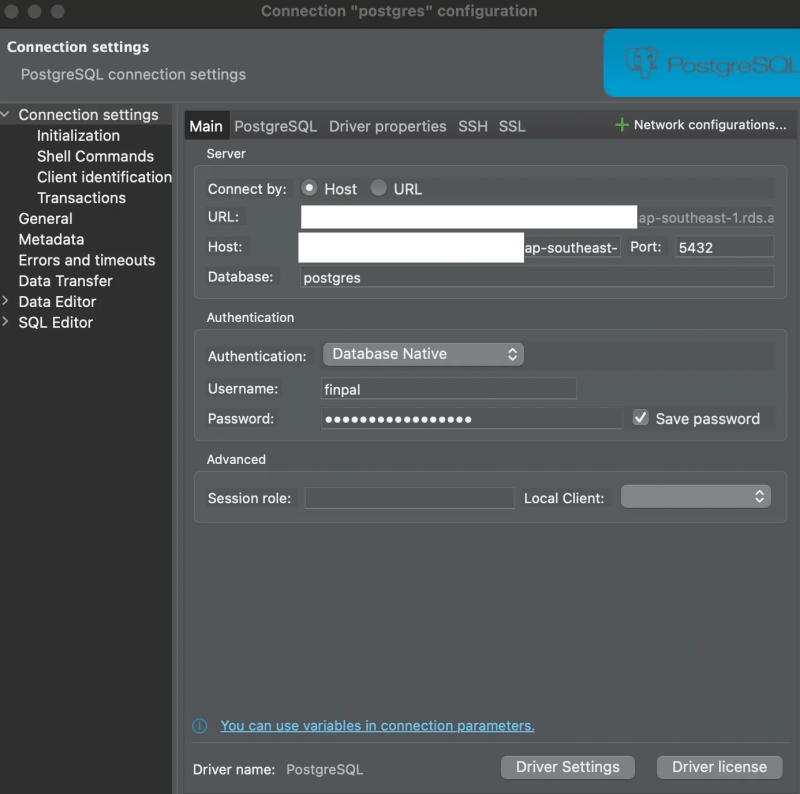Switch to the Driver properties tab
This screenshot has width=800, height=794.
click(388, 126)
